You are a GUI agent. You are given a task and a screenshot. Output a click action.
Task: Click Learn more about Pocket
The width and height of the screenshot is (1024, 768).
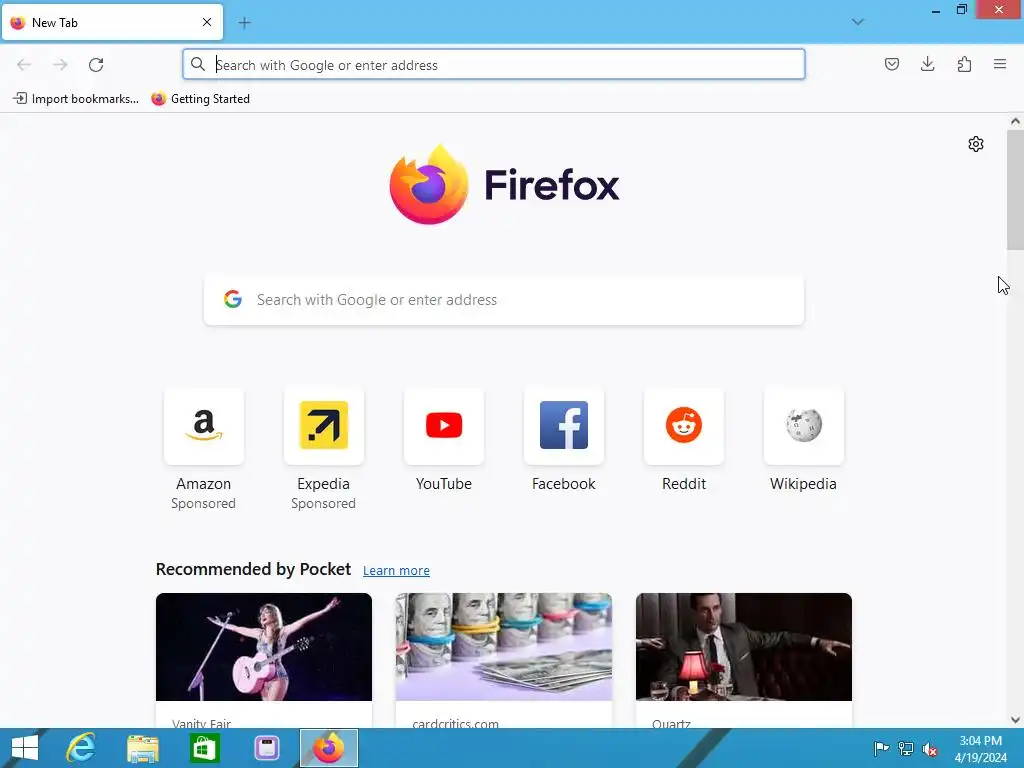(396, 571)
